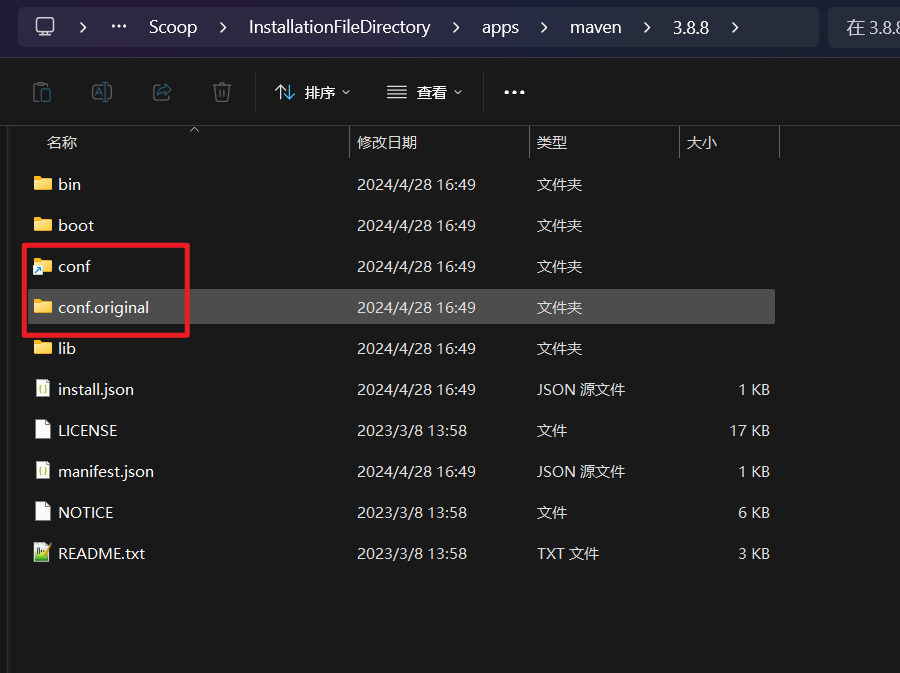The height and width of the screenshot is (673, 900).
Task: Click the LICENSE size 17 KB
Action: pos(749,430)
